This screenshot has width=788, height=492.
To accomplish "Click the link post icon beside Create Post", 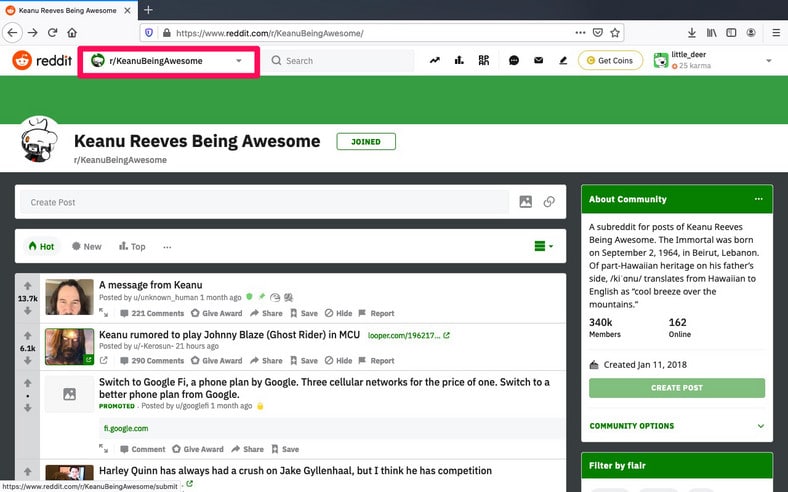I will click(x=549, y=202).
